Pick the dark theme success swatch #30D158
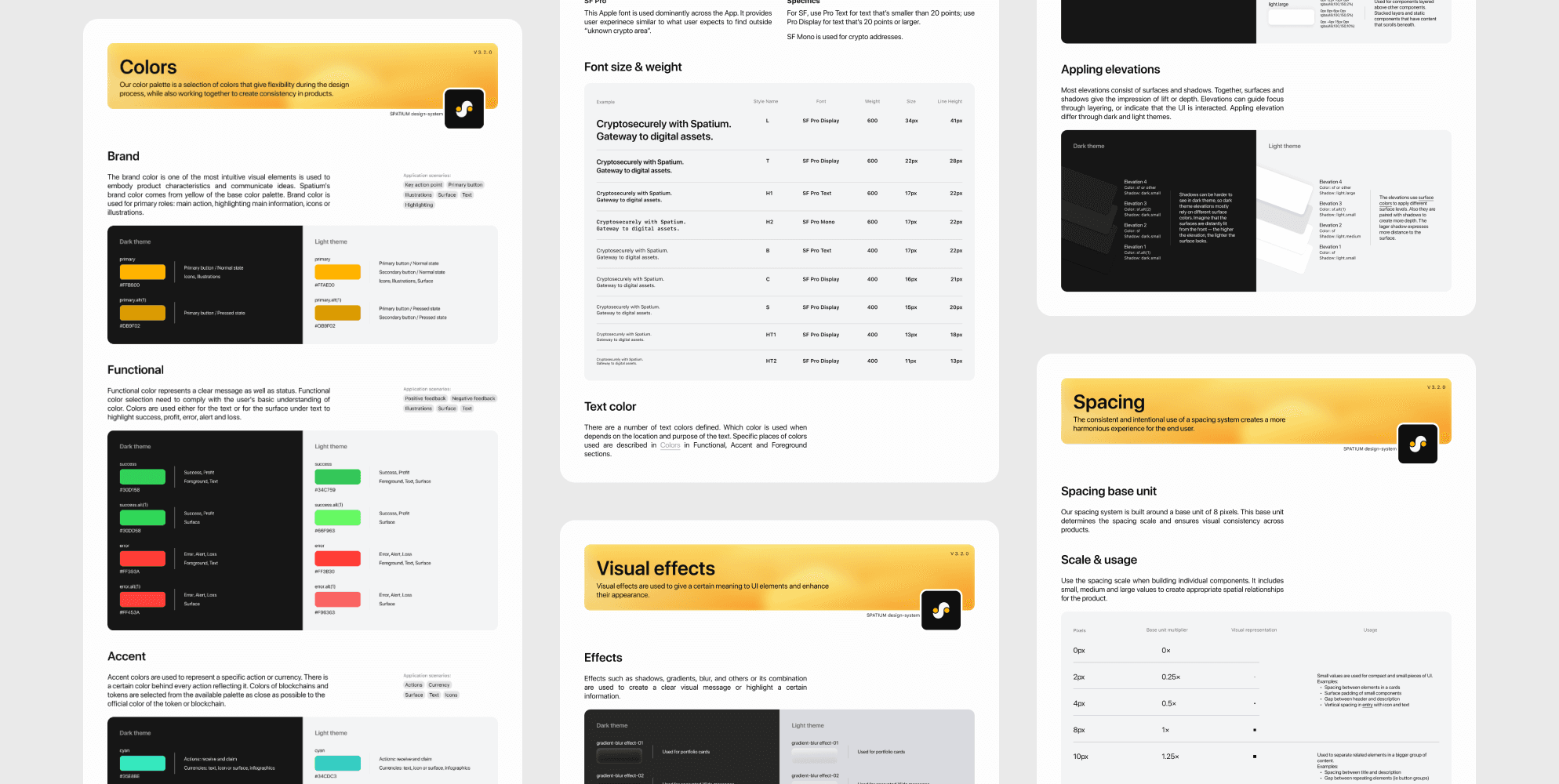The width and height of the screenshot is (1559, 784). tap(143, 477)
